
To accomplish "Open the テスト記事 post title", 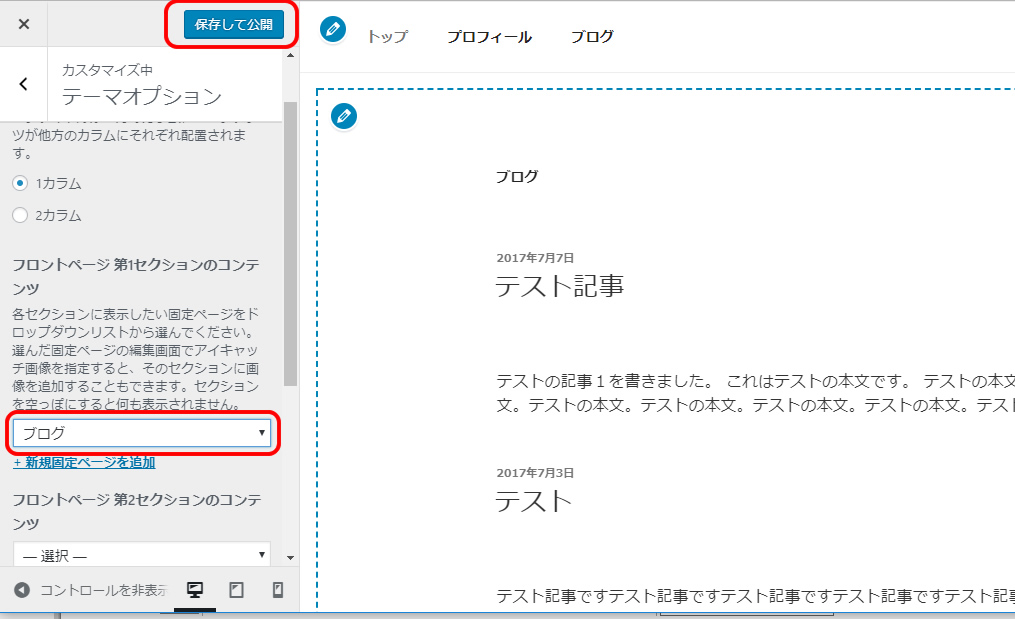I will [560, 286].
